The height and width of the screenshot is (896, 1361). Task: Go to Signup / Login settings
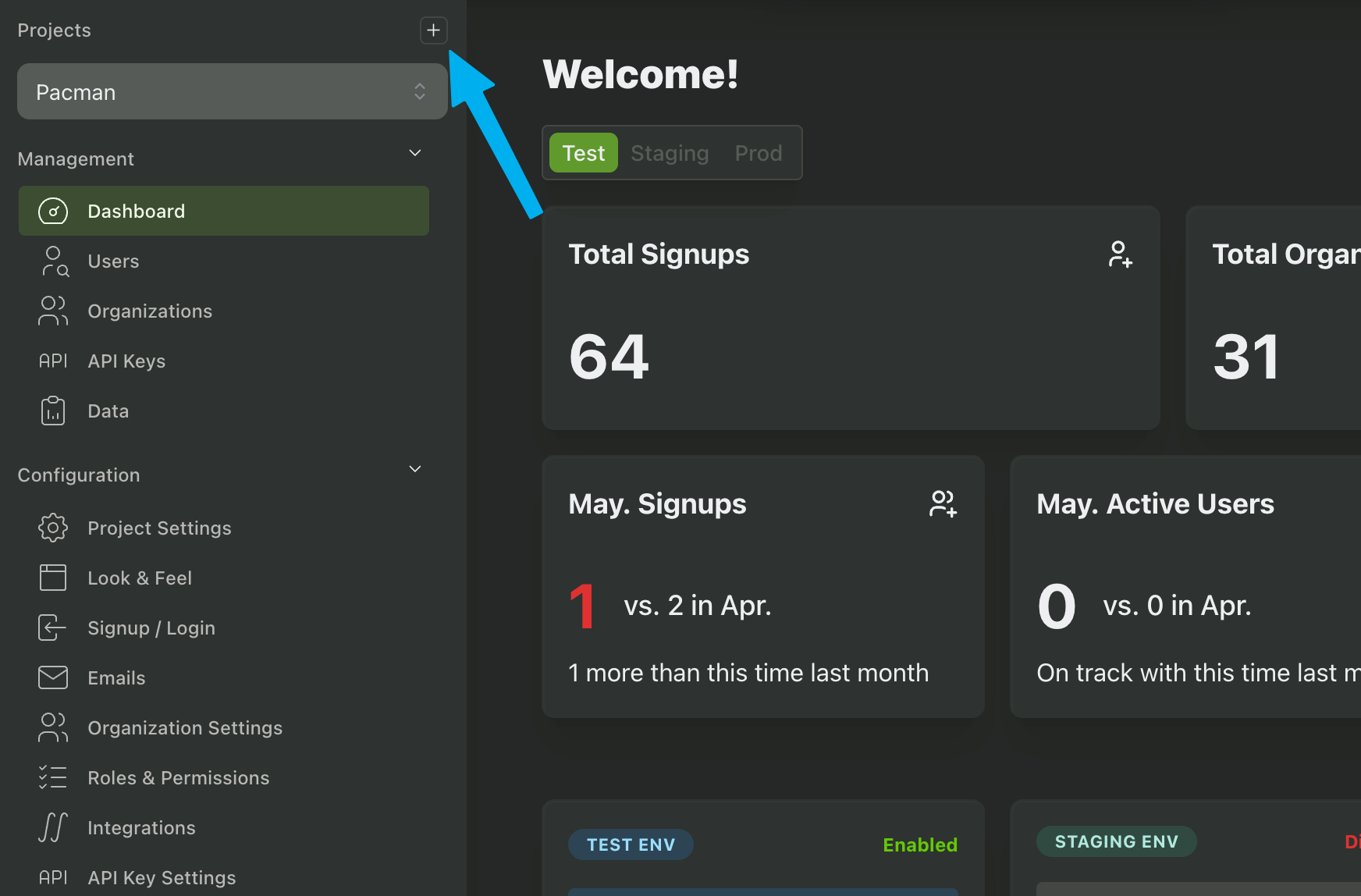click(x=151, y=628)
